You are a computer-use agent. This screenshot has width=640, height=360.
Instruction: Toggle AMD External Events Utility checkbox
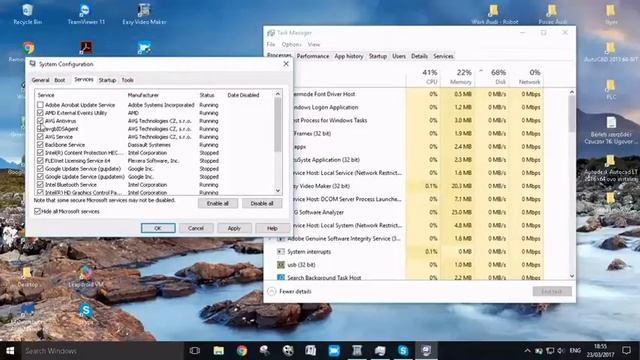(40, 113)
